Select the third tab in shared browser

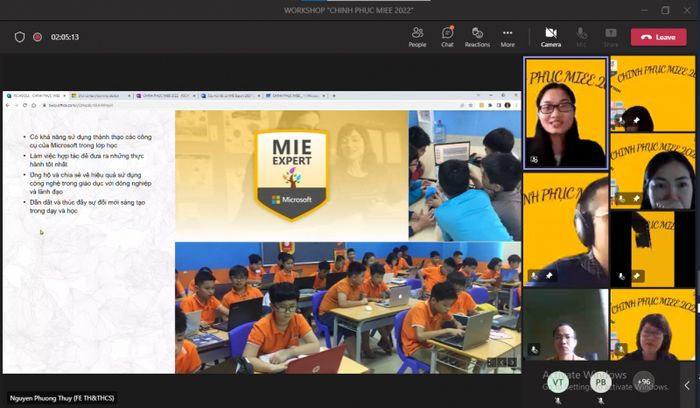[x=166, y=96]
